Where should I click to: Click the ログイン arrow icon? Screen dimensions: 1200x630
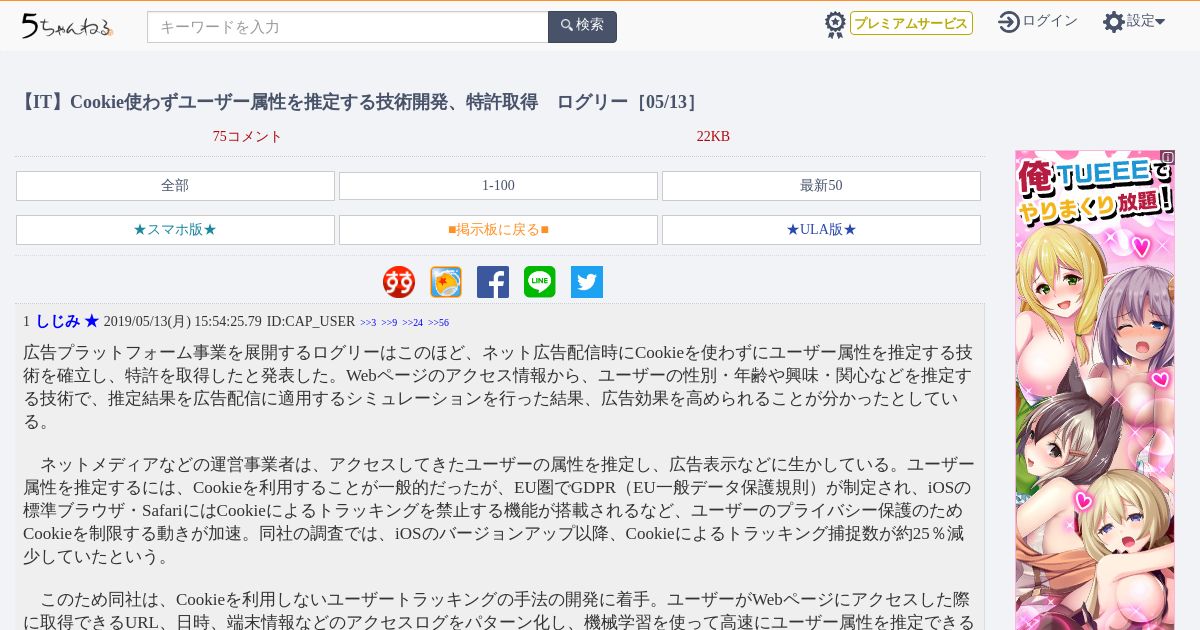[x=1009, y=21]
